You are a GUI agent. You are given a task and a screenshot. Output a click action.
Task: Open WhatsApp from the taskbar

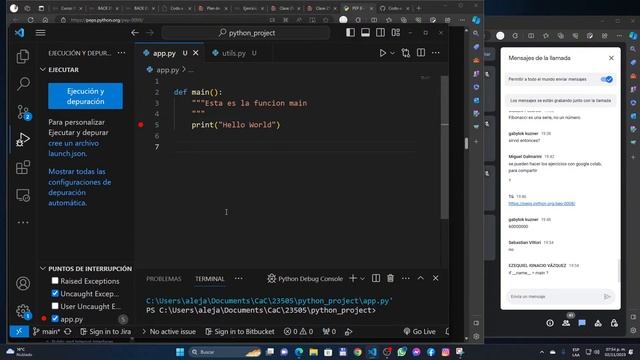click(x=402, y=352)
